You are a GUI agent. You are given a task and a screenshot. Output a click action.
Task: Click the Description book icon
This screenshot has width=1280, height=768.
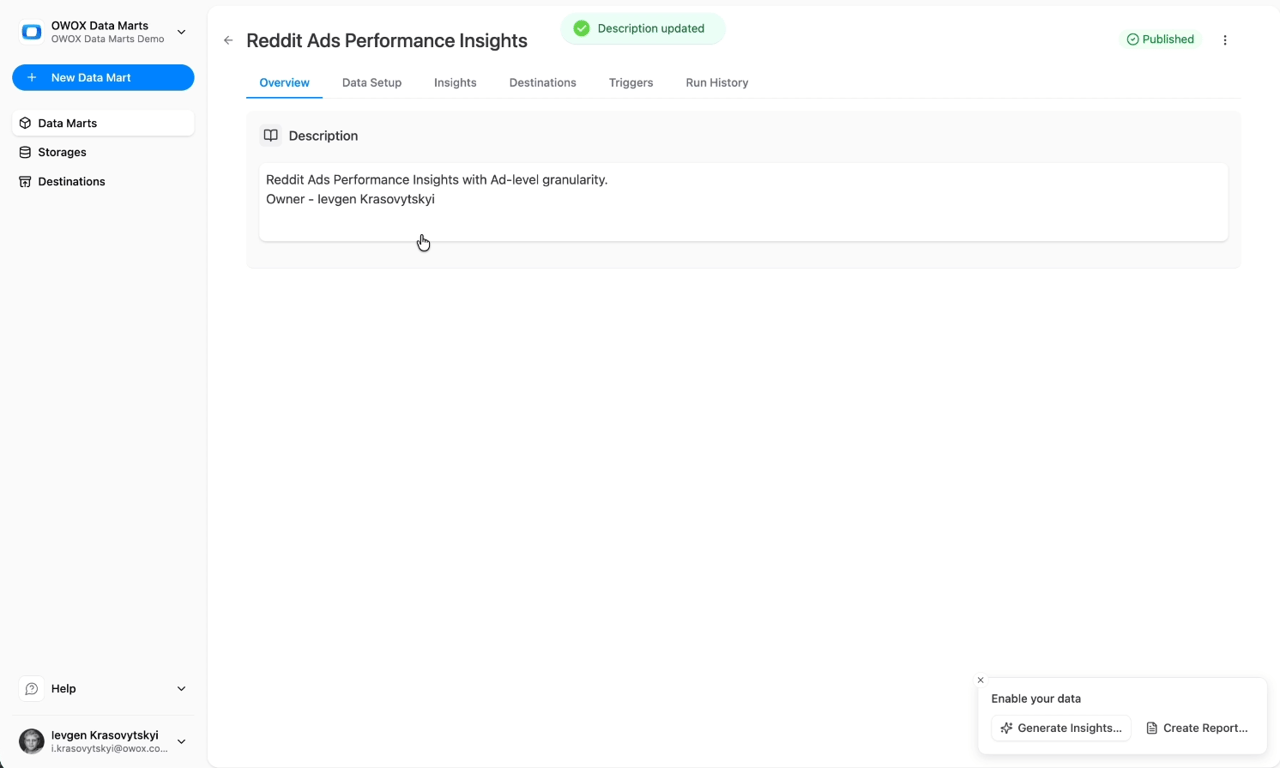[270, 135]
